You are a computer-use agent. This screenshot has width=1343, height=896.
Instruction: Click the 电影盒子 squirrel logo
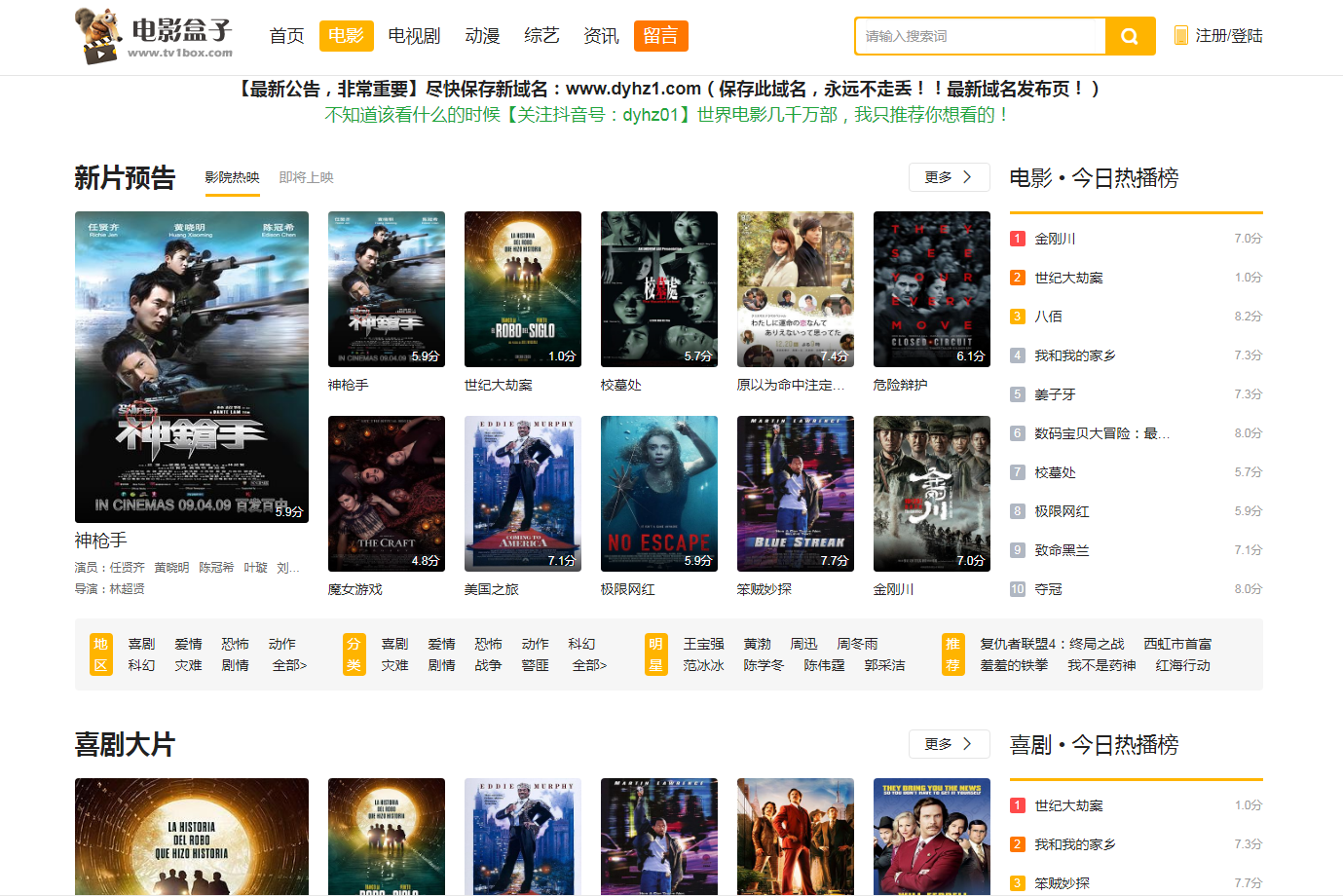(x=154, y=36)
